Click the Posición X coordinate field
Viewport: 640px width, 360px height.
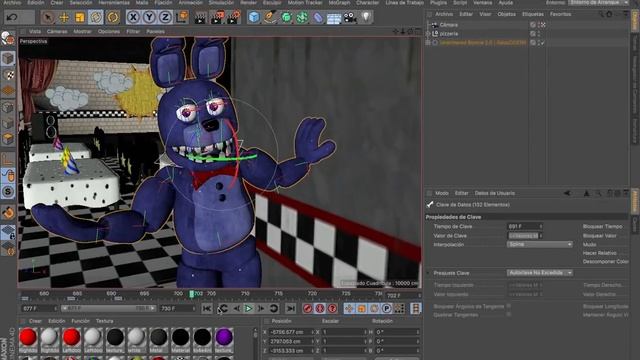[x=291, y=332]
